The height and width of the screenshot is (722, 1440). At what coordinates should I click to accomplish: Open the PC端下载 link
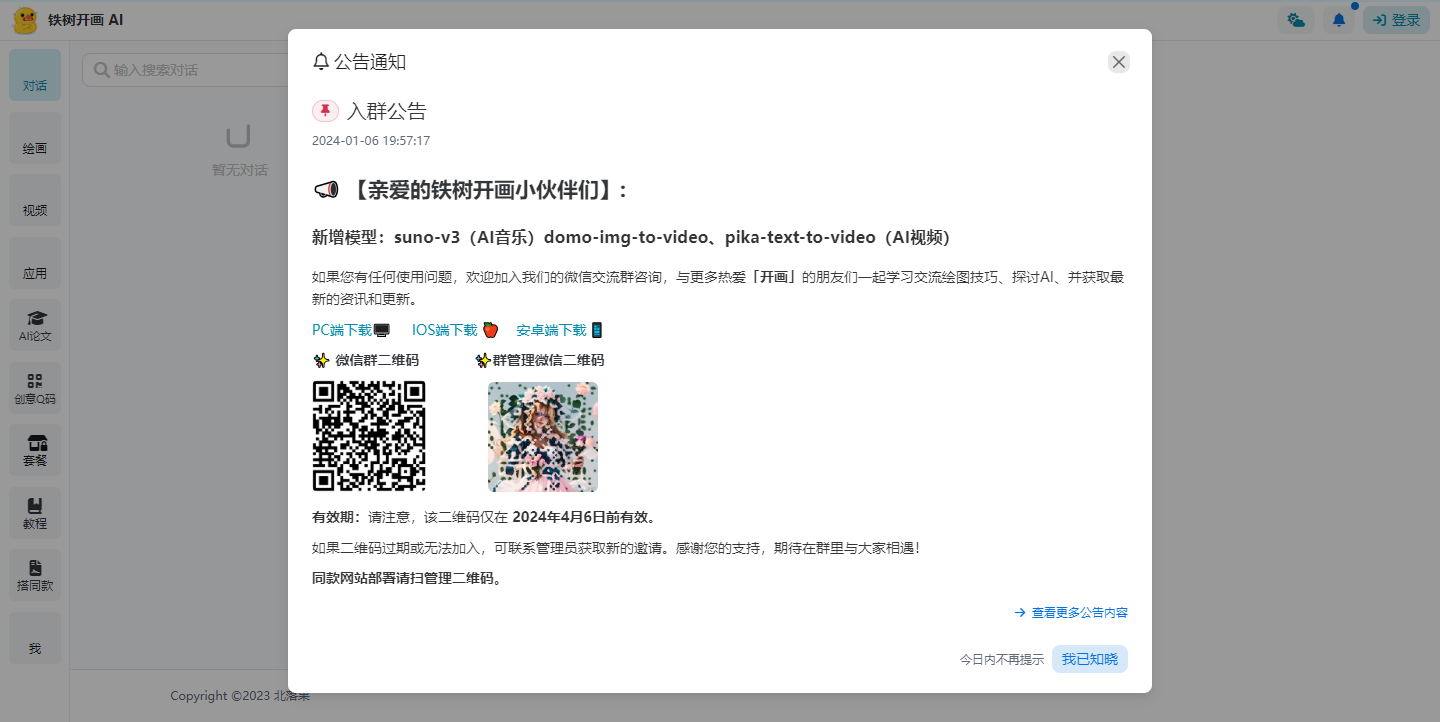tap(351, 330)
